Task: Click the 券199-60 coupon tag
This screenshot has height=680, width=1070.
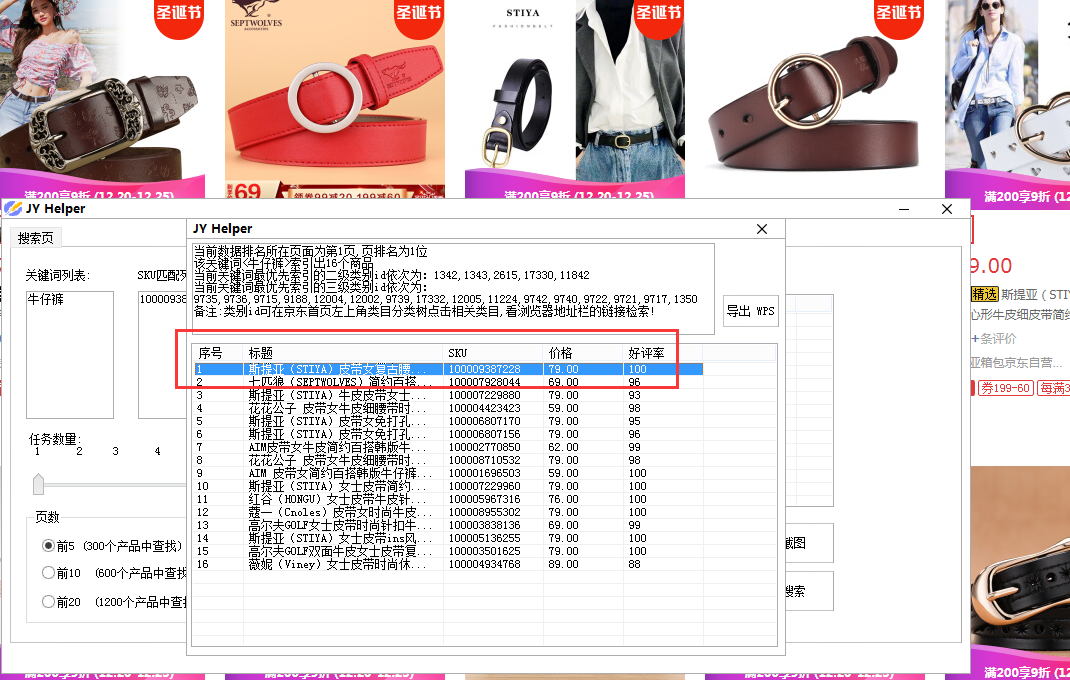Action: point(1005,388)
